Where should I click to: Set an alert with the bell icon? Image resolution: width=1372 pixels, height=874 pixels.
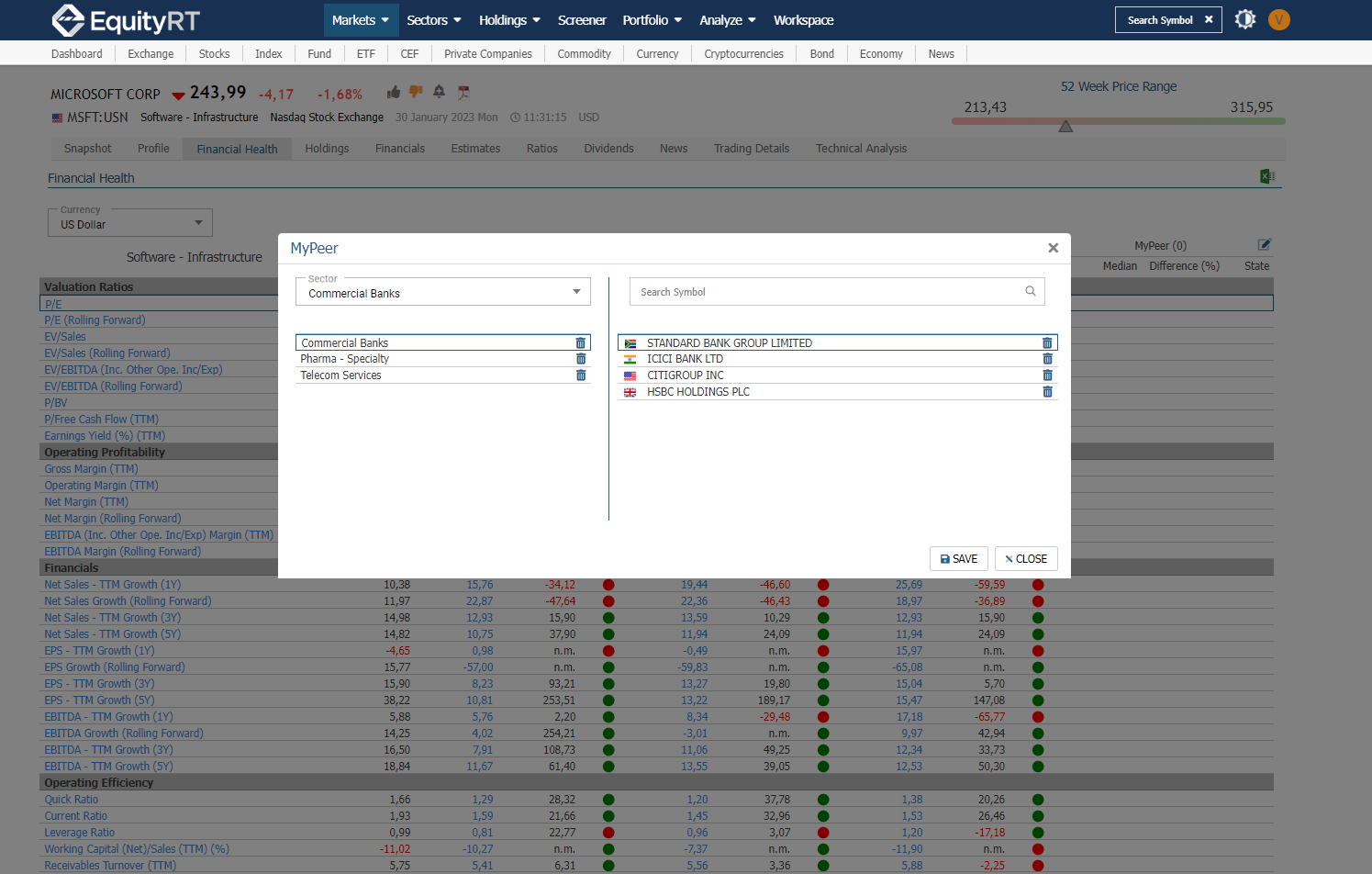tap(439, 92)
